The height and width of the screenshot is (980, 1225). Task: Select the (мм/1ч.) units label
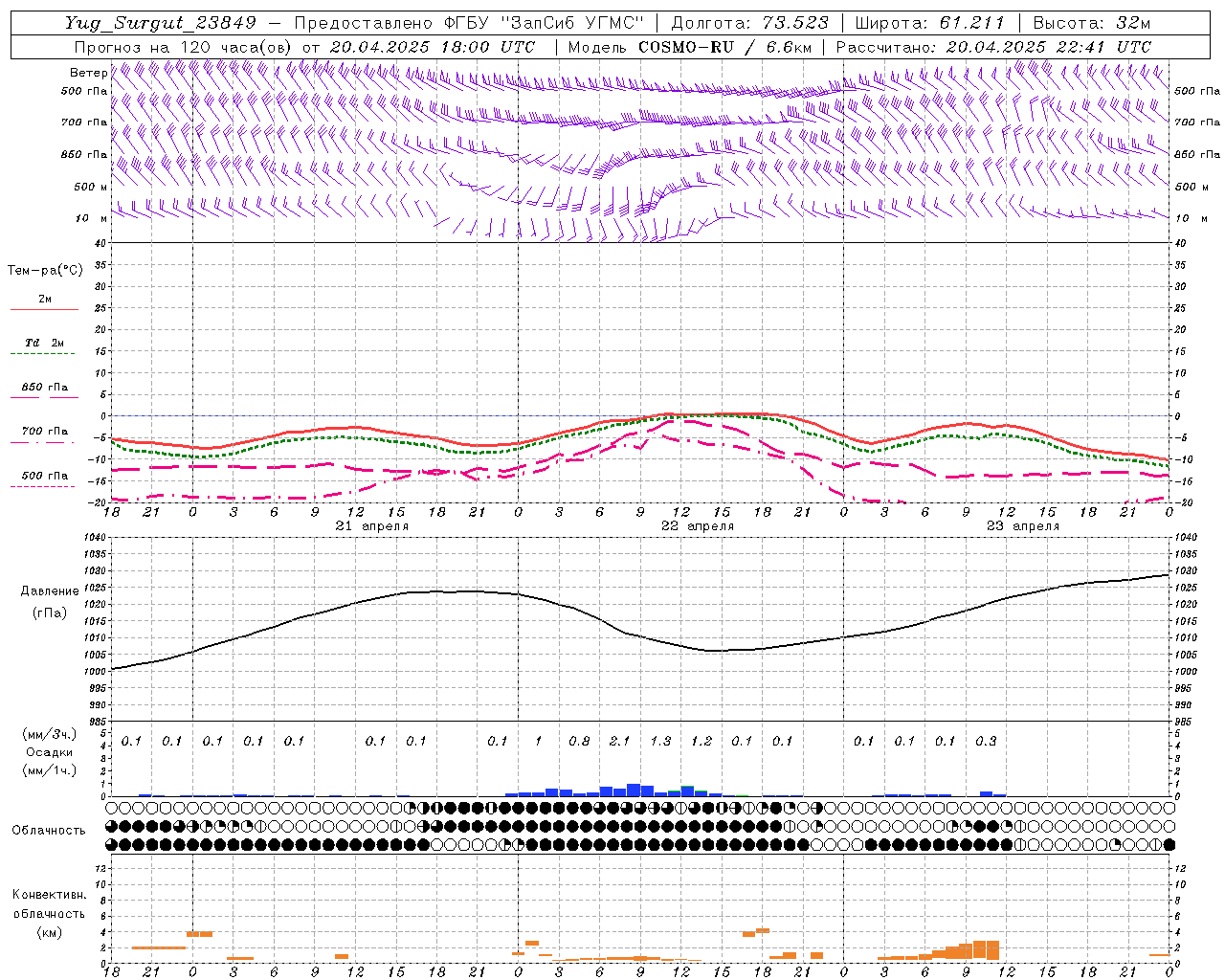tap(50, 770)
